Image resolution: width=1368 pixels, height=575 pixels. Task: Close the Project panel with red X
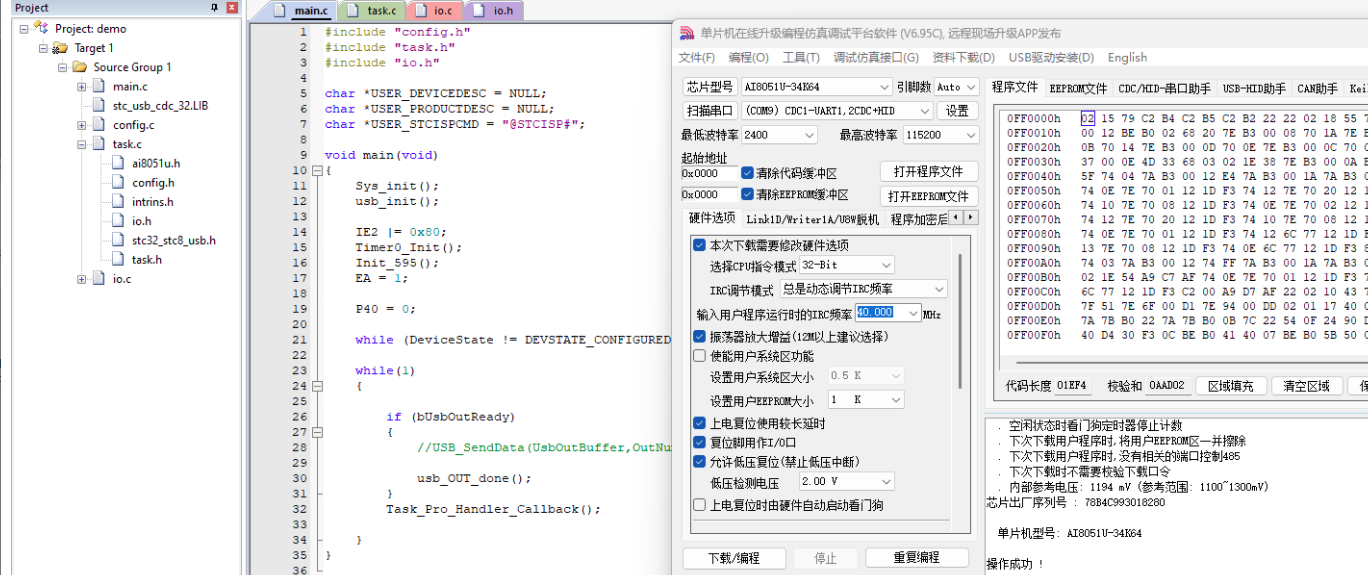pos(232,8)
